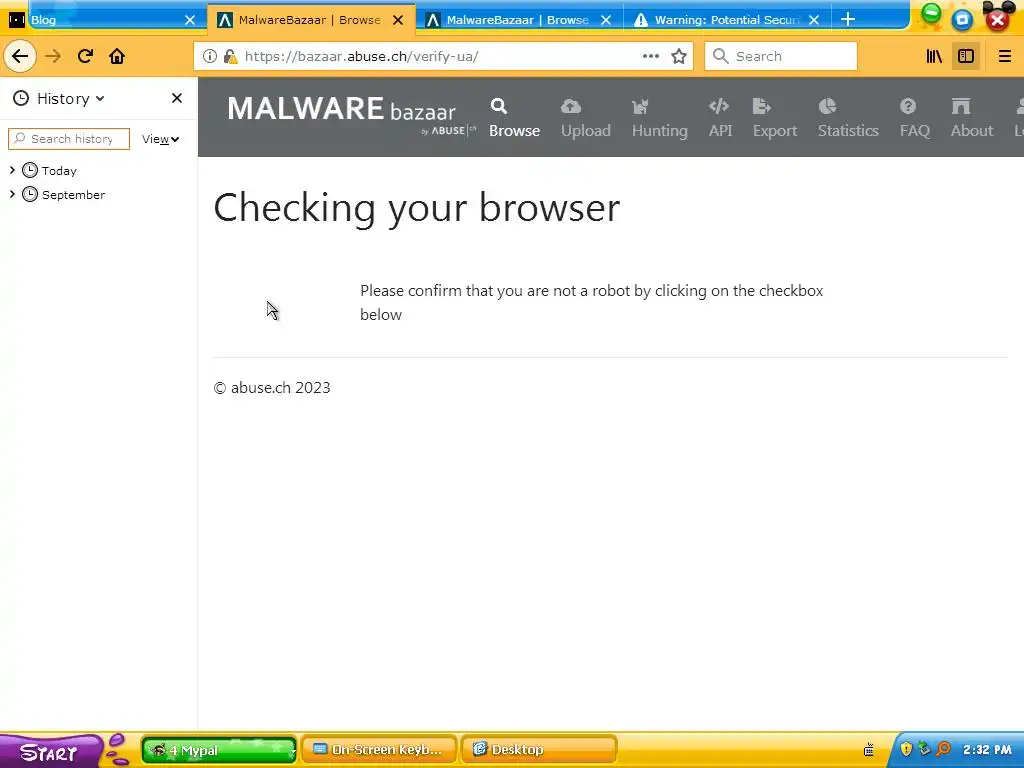Open the browser home page
Image resolution: width=1024 pixels, height=768 pixels.
pos(117,56)
